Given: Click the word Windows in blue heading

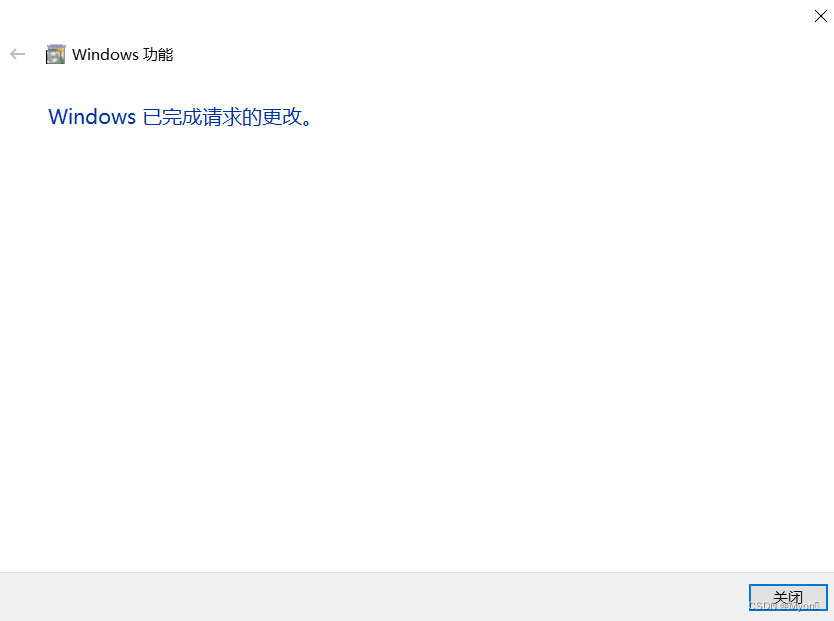Looking at the screenshot, I should tap(92, 116).
